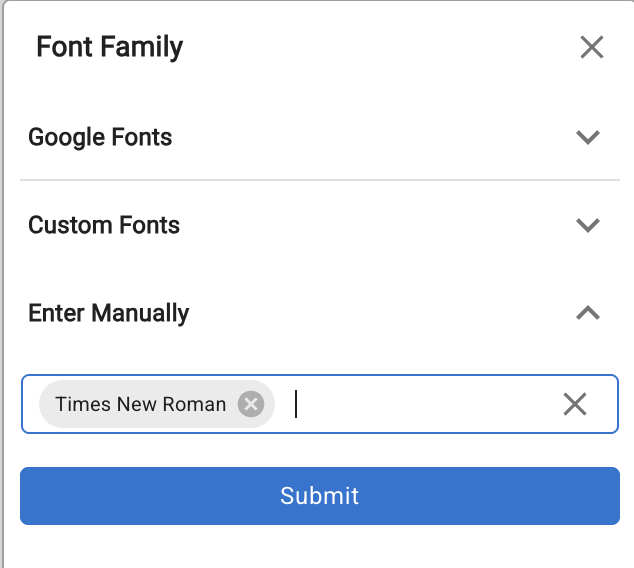Focus the manual font text input

click(420, 404)
